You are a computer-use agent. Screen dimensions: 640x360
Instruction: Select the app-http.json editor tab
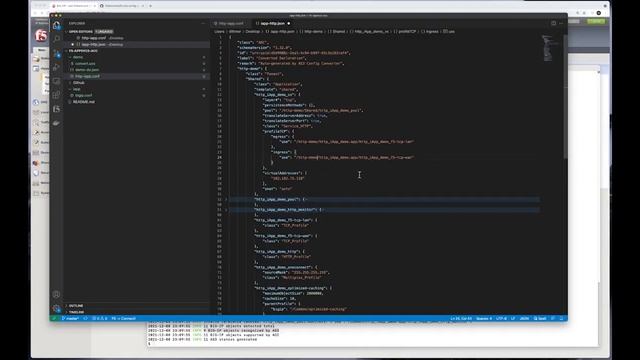pyautogui.click(x=272, y=23)
